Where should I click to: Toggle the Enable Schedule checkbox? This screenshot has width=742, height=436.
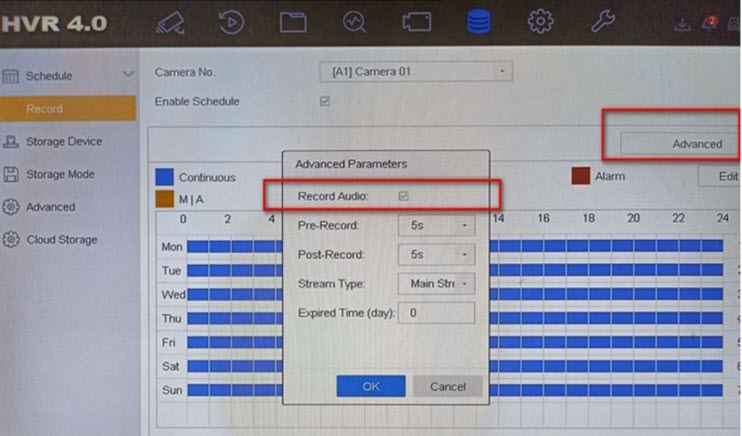pos(324,101)
